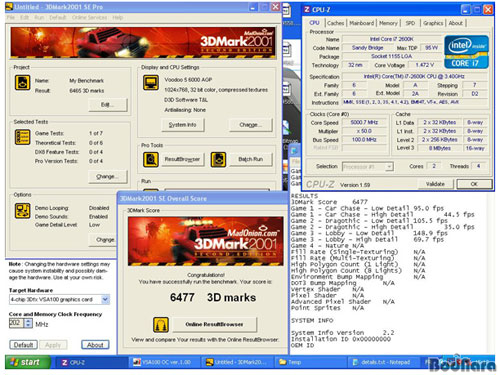
Task: Open Target Hardware dropdown list
Action: click(105, 299)
